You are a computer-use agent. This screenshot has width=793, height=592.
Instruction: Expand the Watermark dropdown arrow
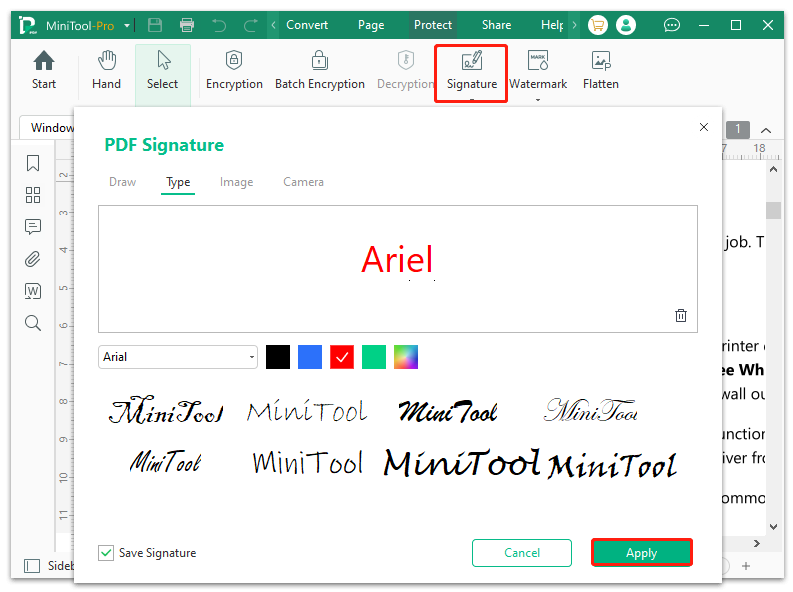click(x=538, y=100)
